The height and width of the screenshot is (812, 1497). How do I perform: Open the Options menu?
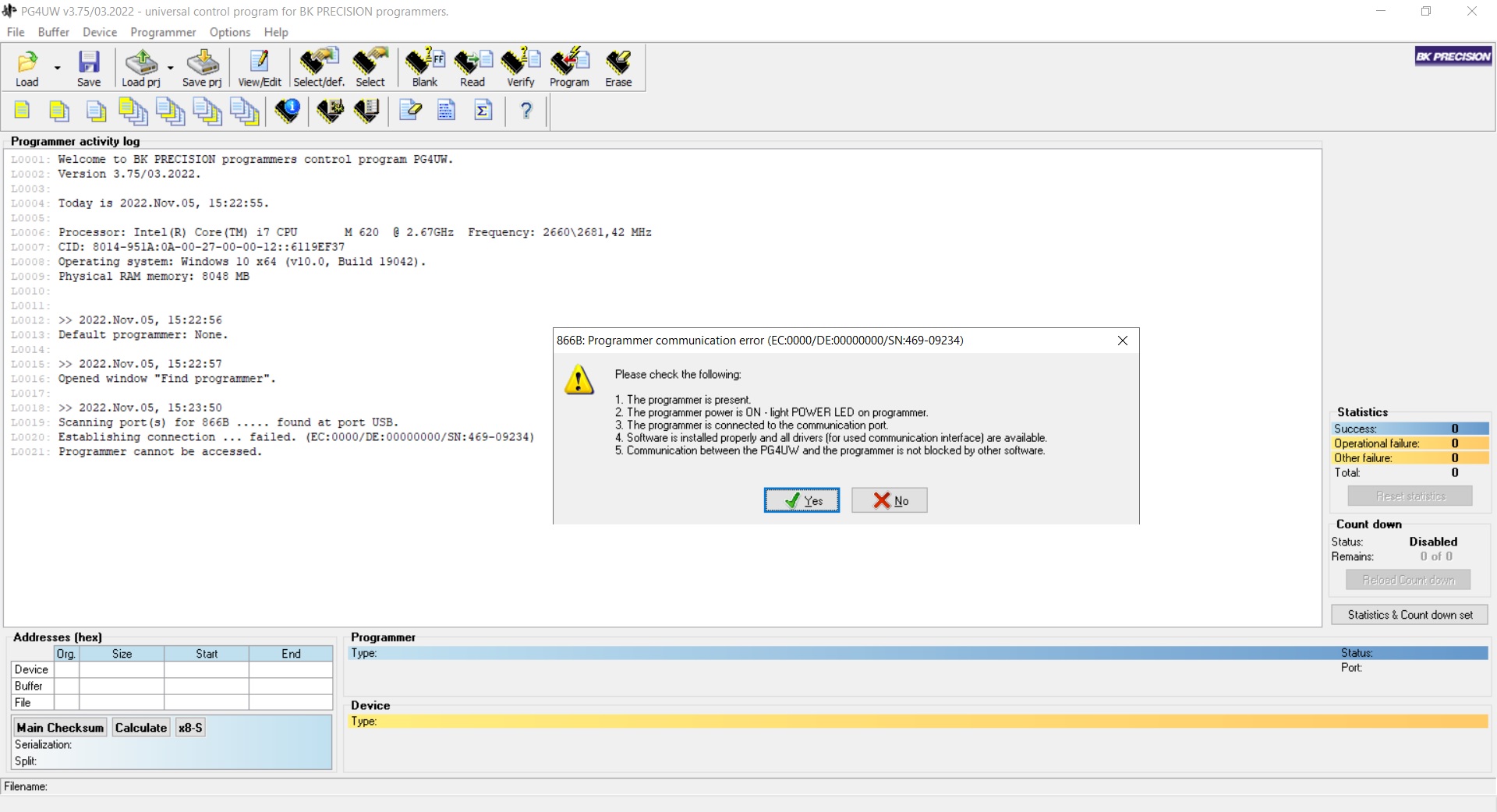point(230,32)
